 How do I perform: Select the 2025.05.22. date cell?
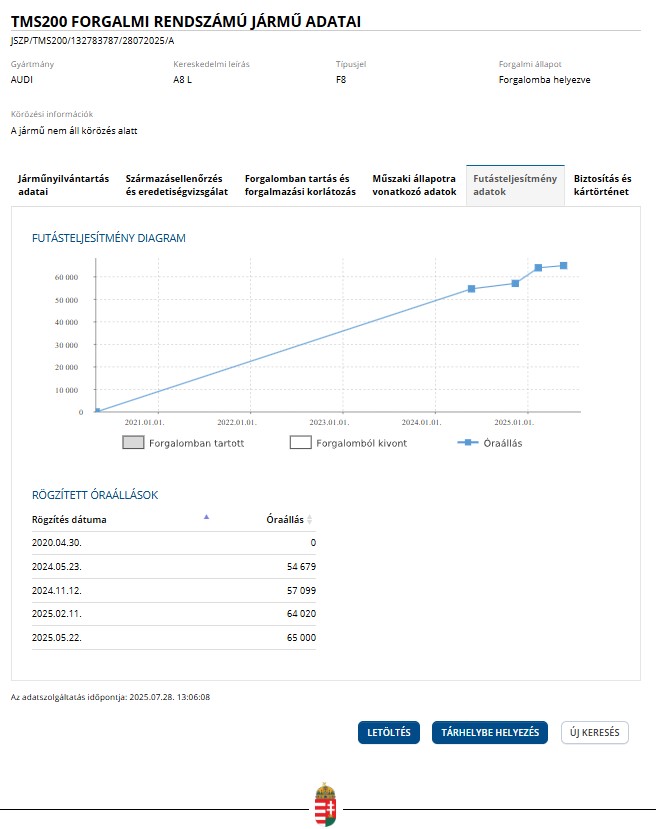(x=57, y=638)
